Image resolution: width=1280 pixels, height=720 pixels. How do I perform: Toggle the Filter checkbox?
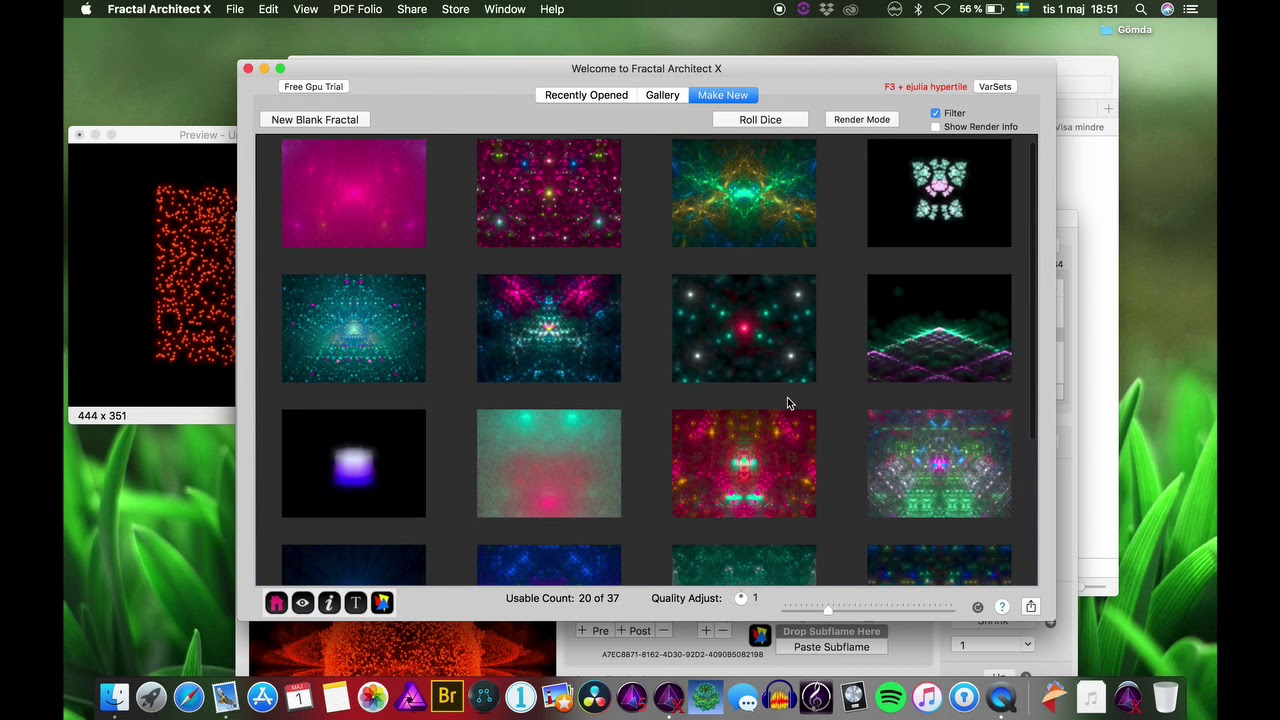tap(936, 113)
